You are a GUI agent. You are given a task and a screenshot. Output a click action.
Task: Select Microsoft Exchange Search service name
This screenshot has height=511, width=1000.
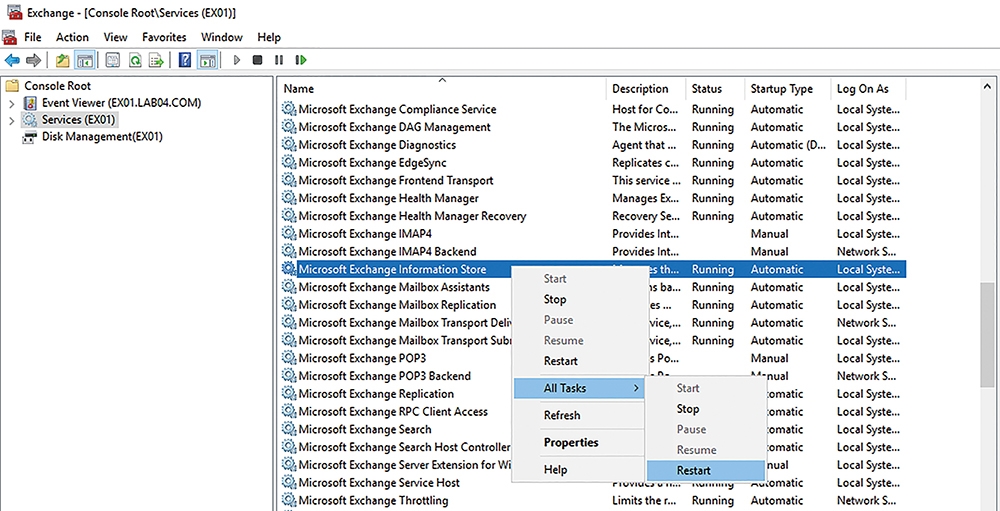(365, 429)
